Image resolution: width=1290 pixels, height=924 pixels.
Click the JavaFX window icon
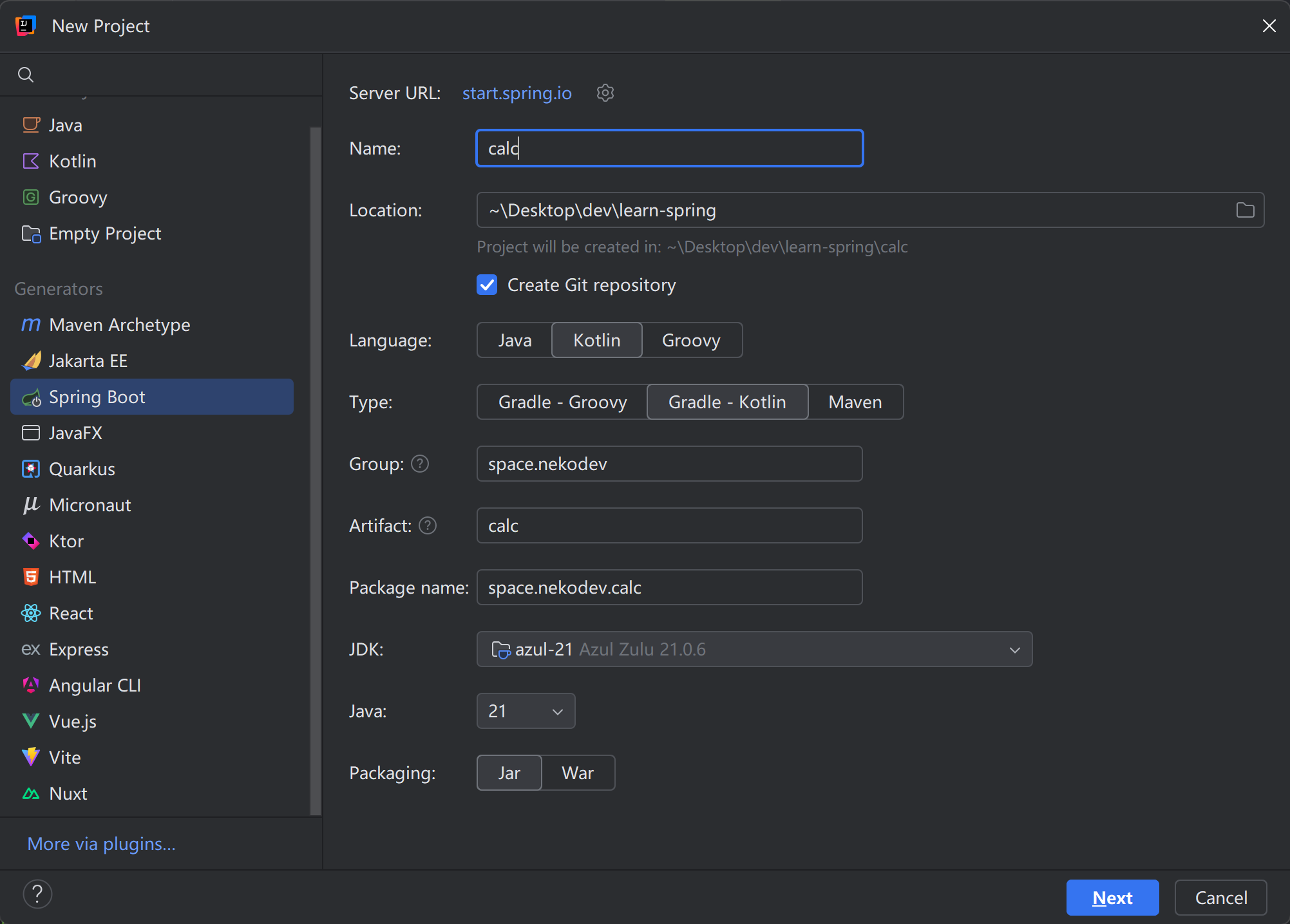[31, 433]
